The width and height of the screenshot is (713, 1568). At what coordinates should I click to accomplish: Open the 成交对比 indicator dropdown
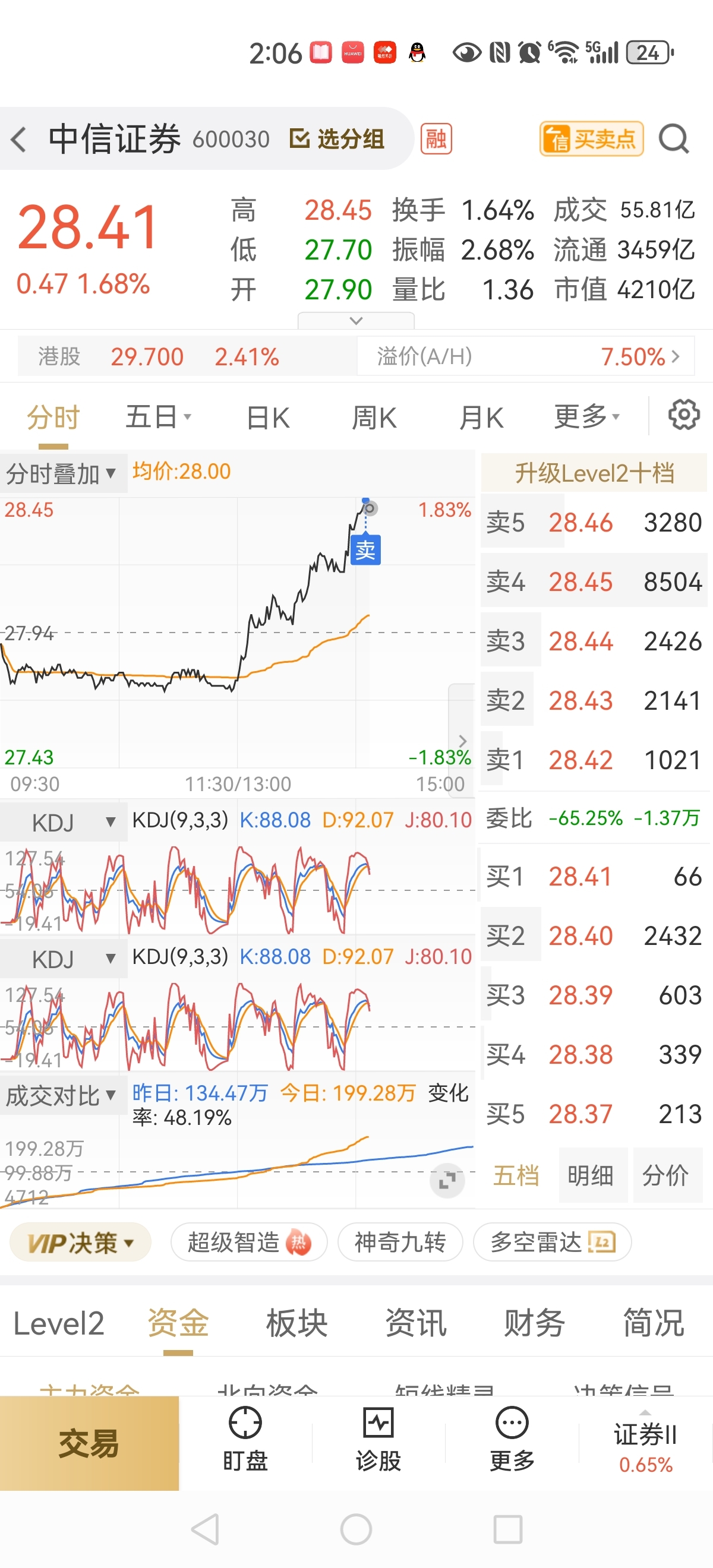(x=64, y=1096)
